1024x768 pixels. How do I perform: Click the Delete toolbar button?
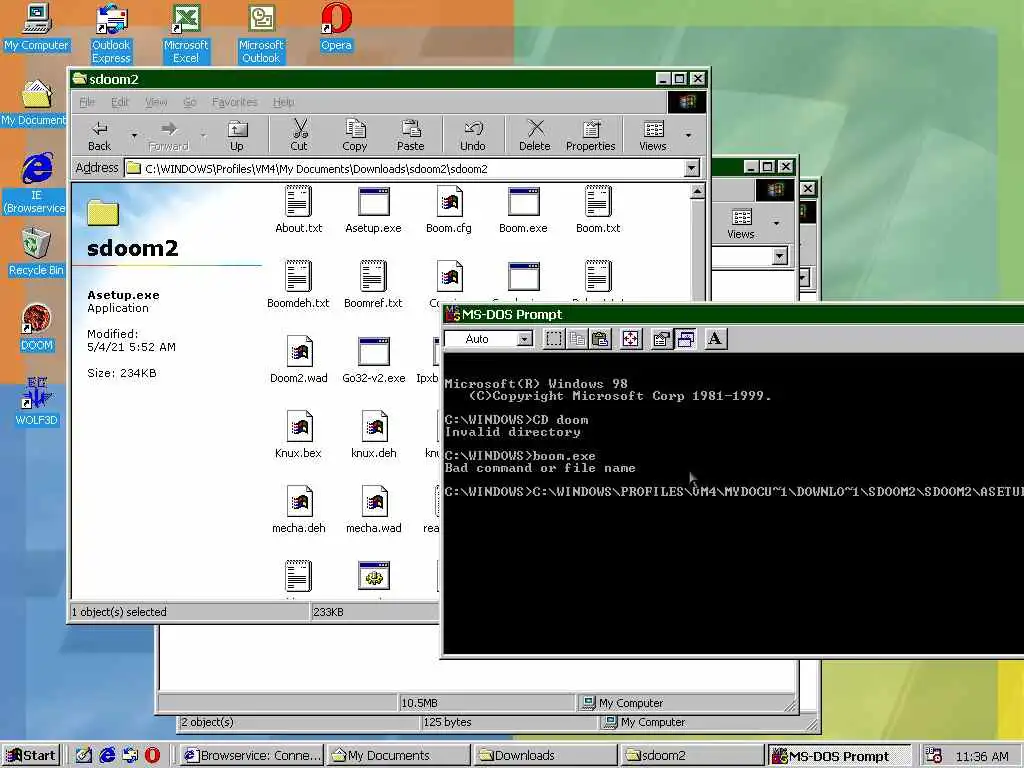click(534, 136)
